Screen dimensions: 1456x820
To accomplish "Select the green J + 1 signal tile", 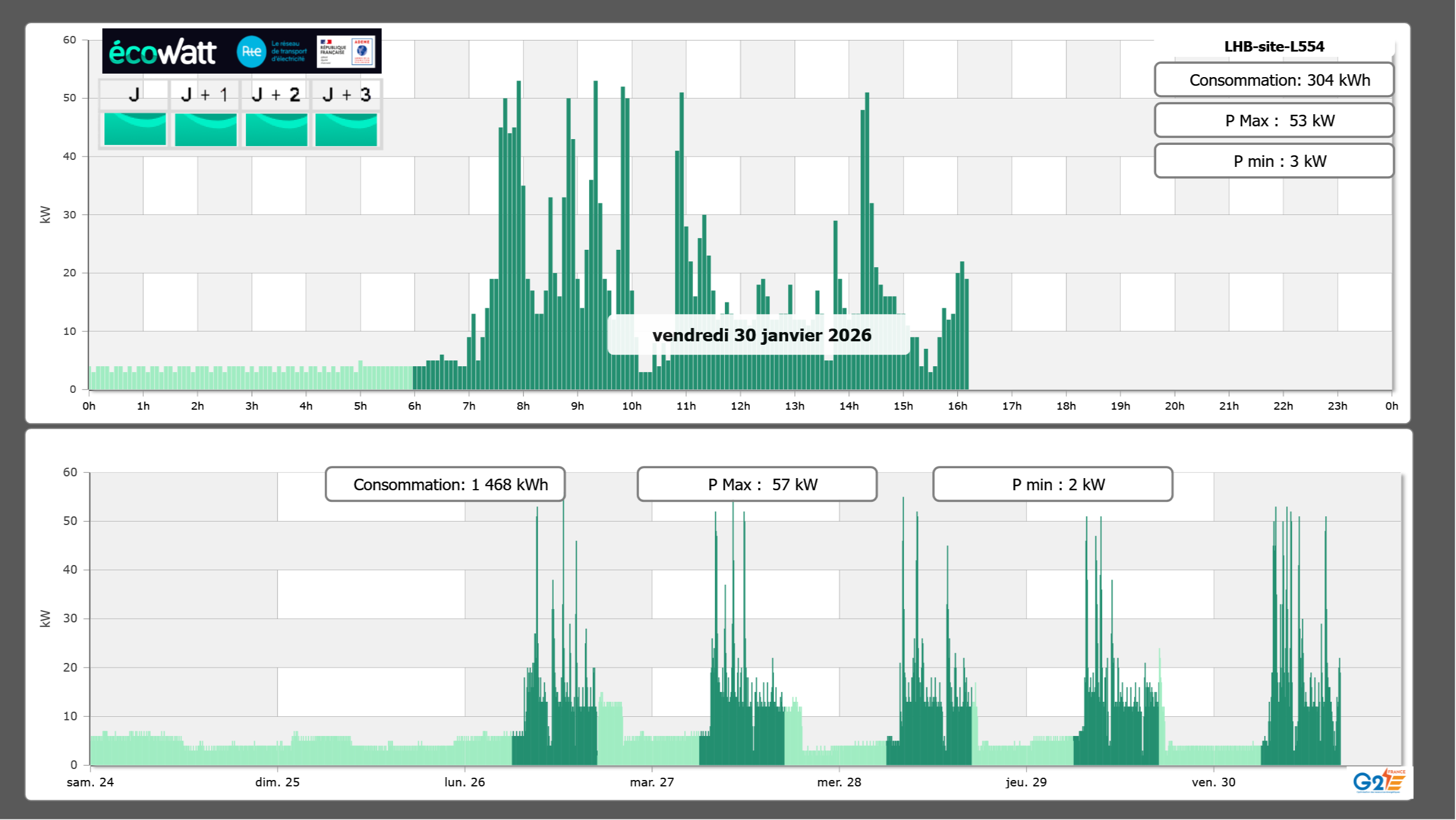I will (206, 129).
